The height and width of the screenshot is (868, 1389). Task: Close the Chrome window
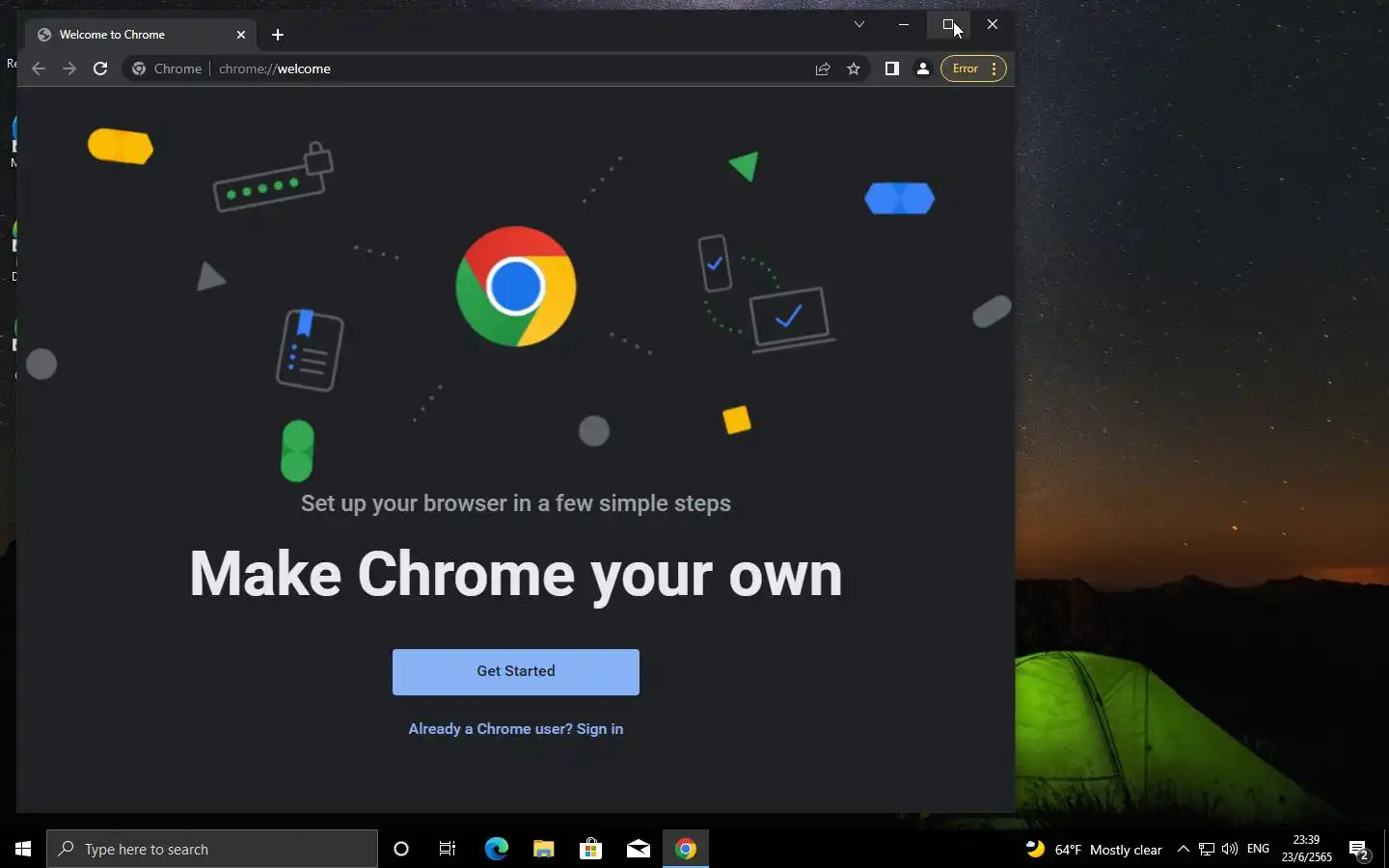(x=993, y=24)
